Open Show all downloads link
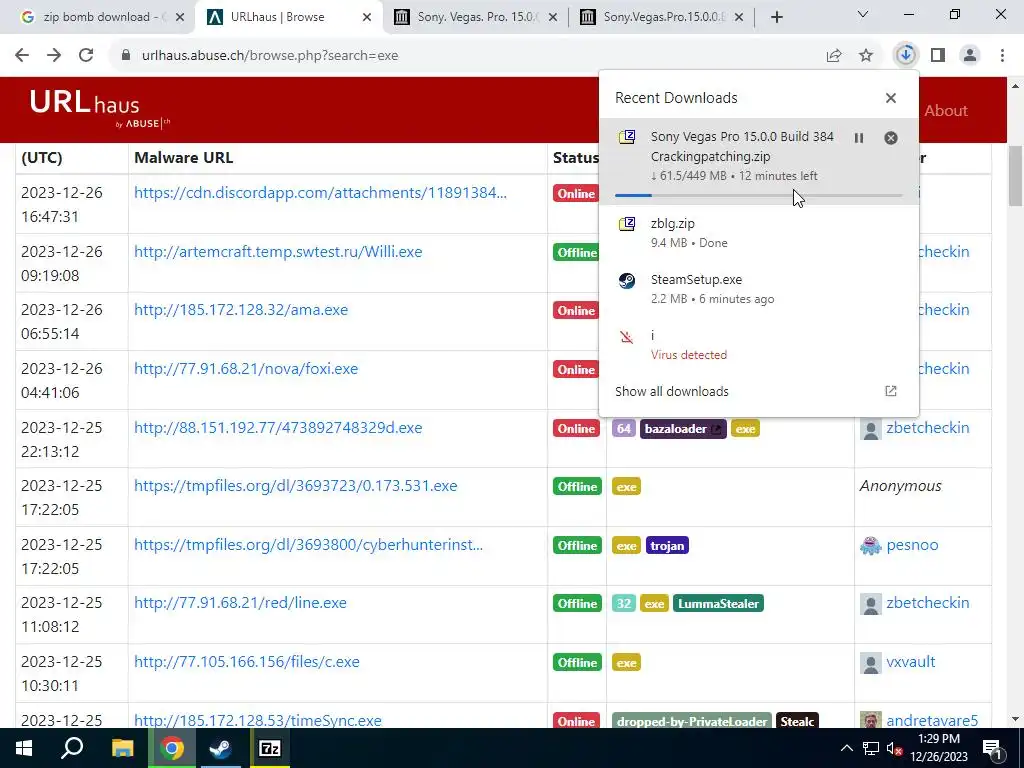 click(671, 391)
